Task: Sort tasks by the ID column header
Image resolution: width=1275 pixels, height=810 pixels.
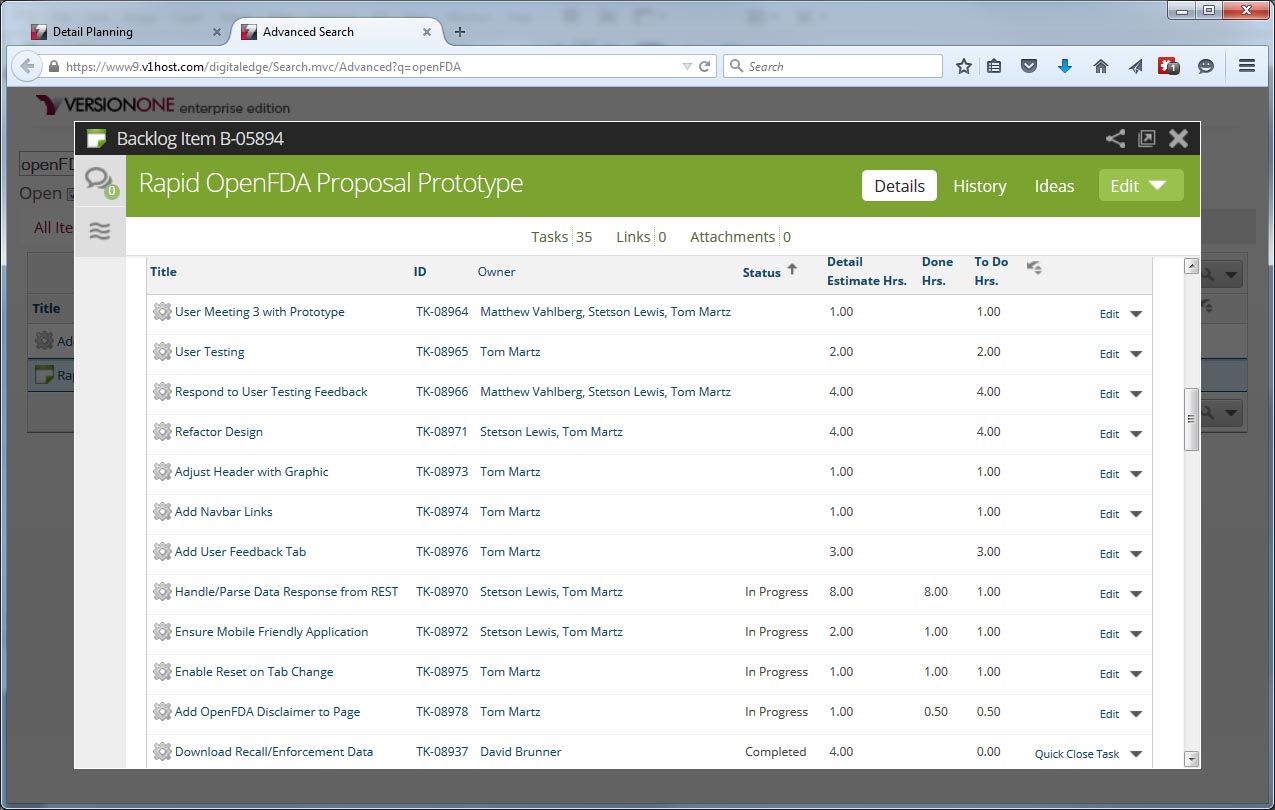Action: 420,271
